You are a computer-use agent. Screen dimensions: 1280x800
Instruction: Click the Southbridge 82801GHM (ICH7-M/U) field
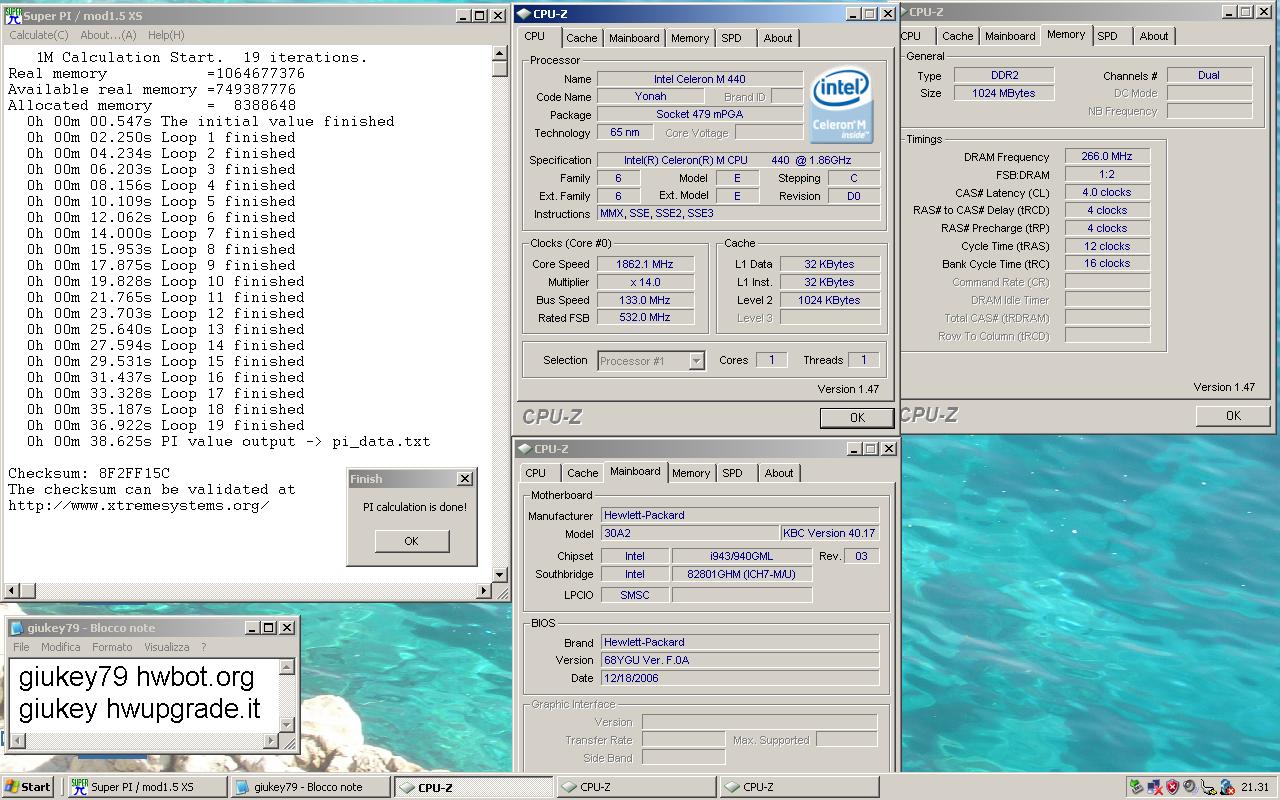pos(742,574)
